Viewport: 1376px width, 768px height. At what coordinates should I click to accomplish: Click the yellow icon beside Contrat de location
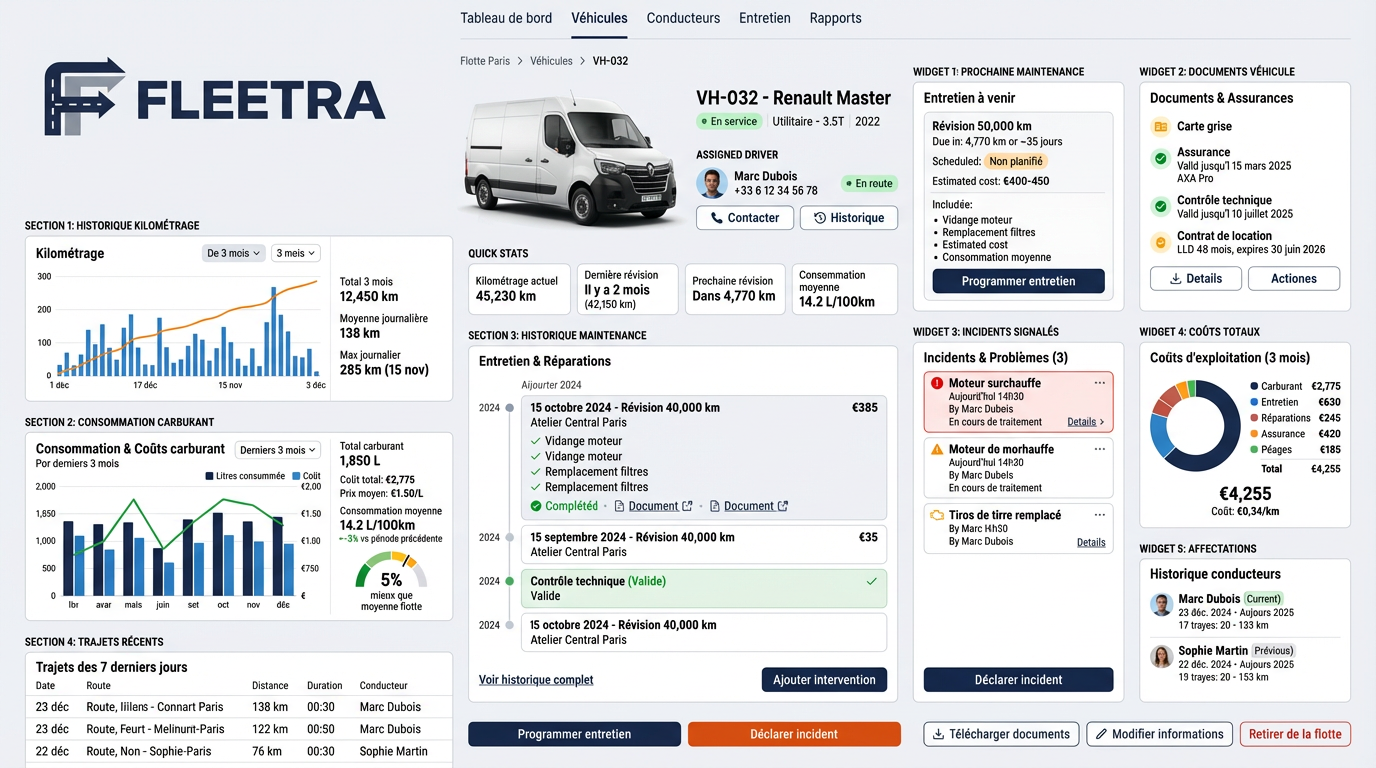(1160, 242)
